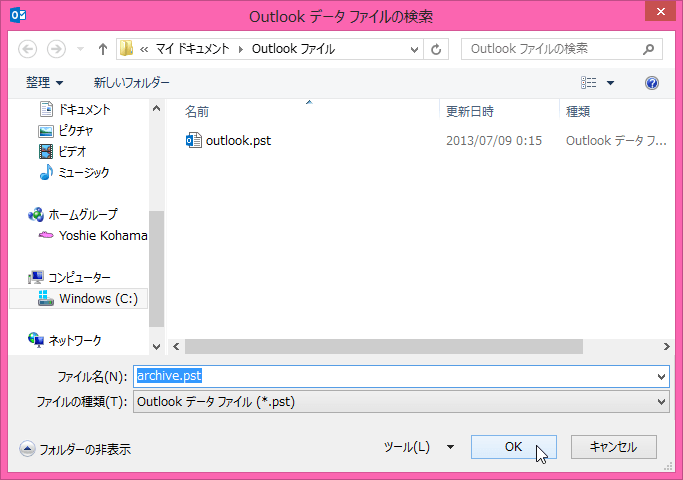Viewport: 683px width, 480px height.
Task: Go forward with the right arrow button
Action: (56, 49)
